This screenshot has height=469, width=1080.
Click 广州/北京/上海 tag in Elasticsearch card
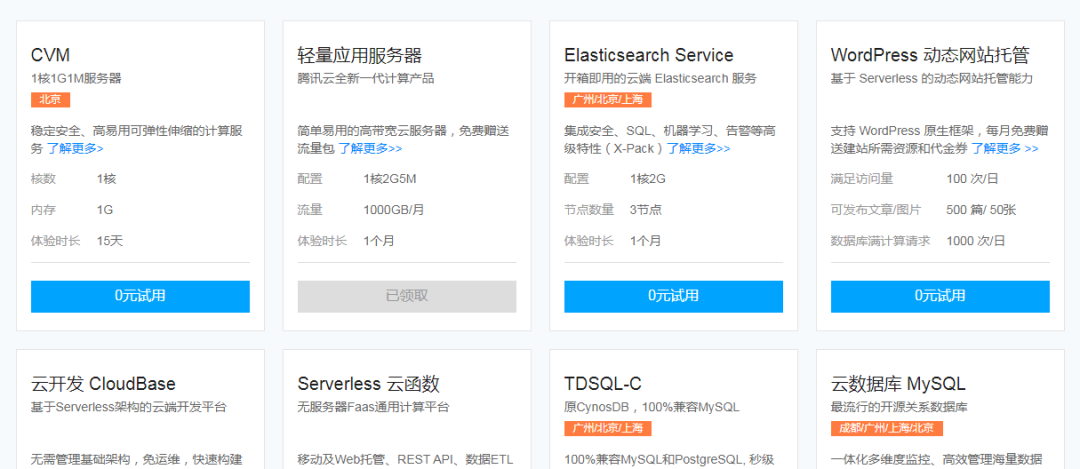(x=608, y=100)
